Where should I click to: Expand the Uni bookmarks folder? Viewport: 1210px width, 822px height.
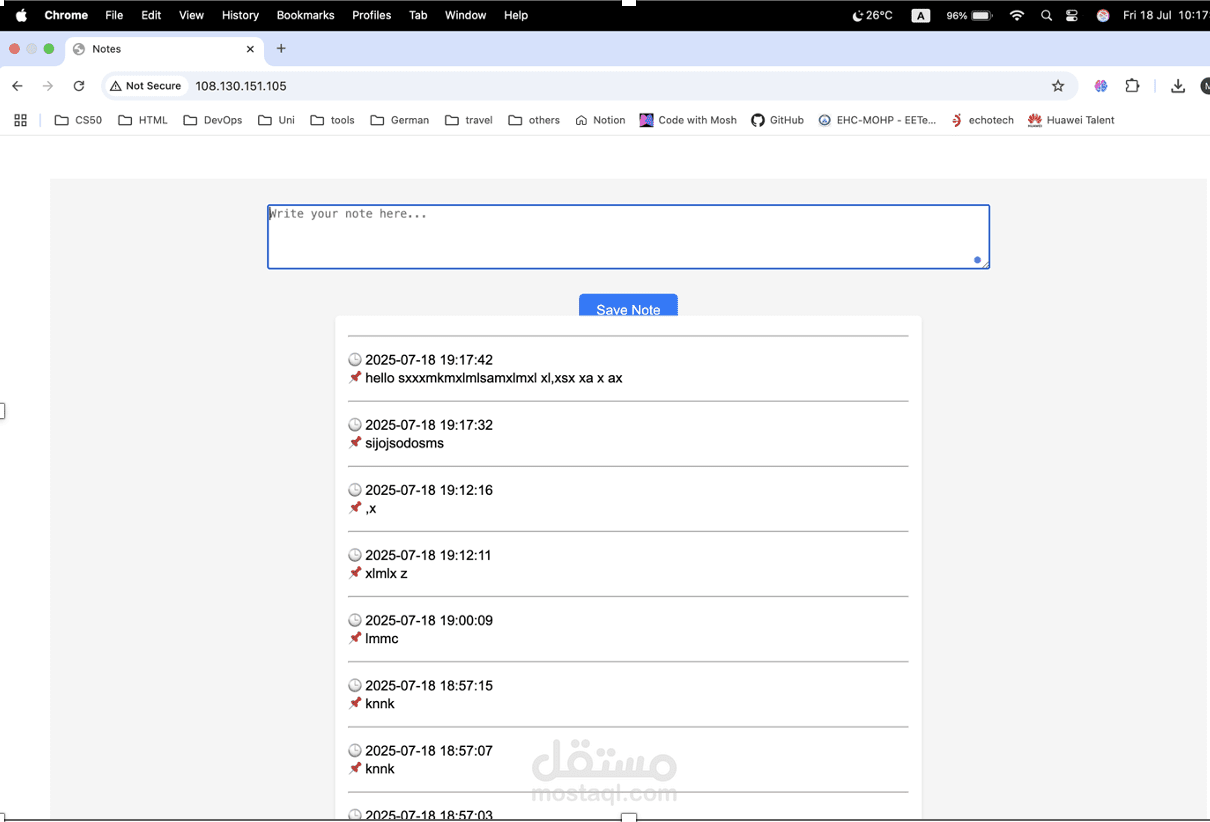[276, 120]
